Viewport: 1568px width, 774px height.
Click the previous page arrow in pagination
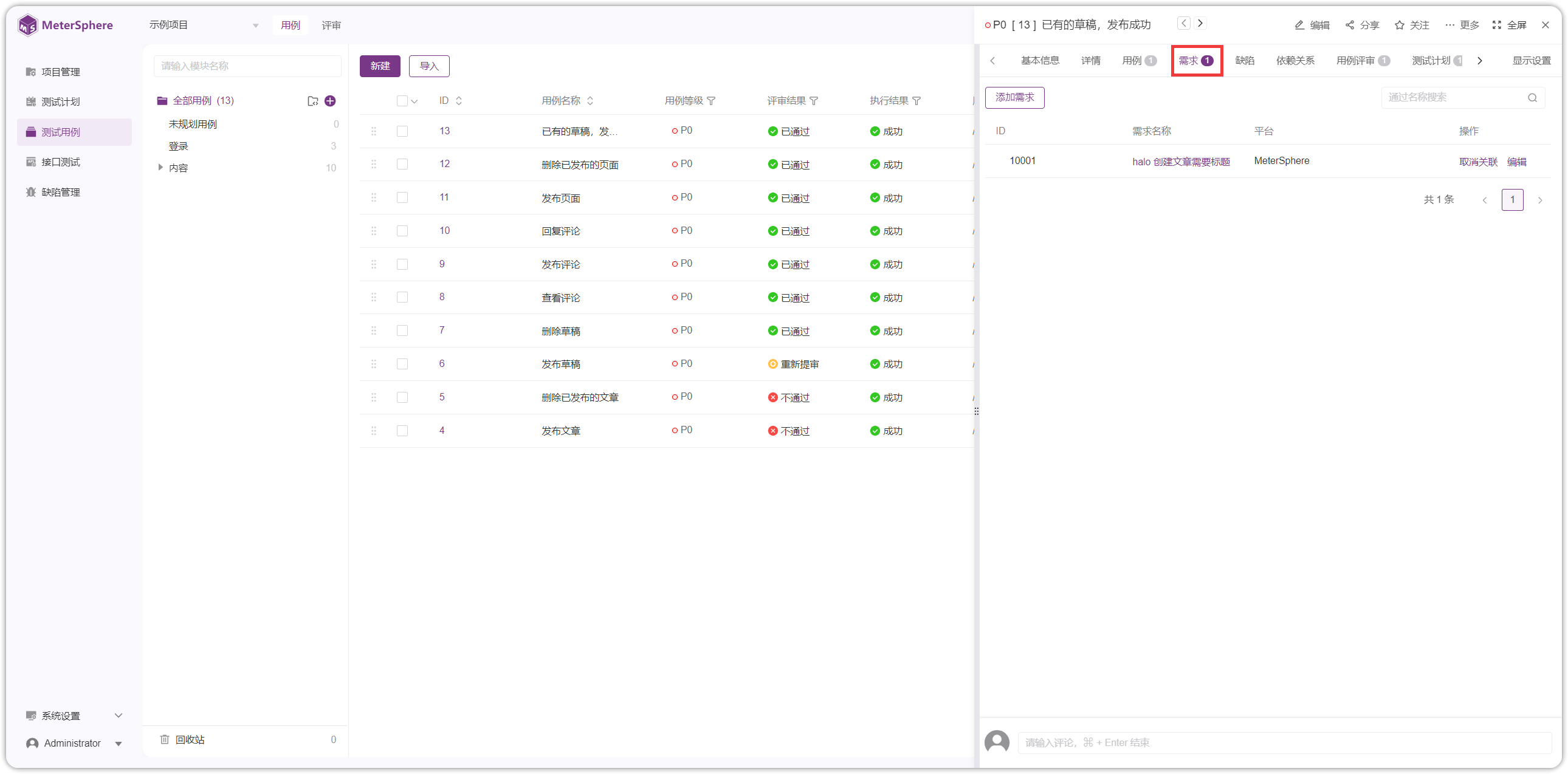pos(1485,200)
